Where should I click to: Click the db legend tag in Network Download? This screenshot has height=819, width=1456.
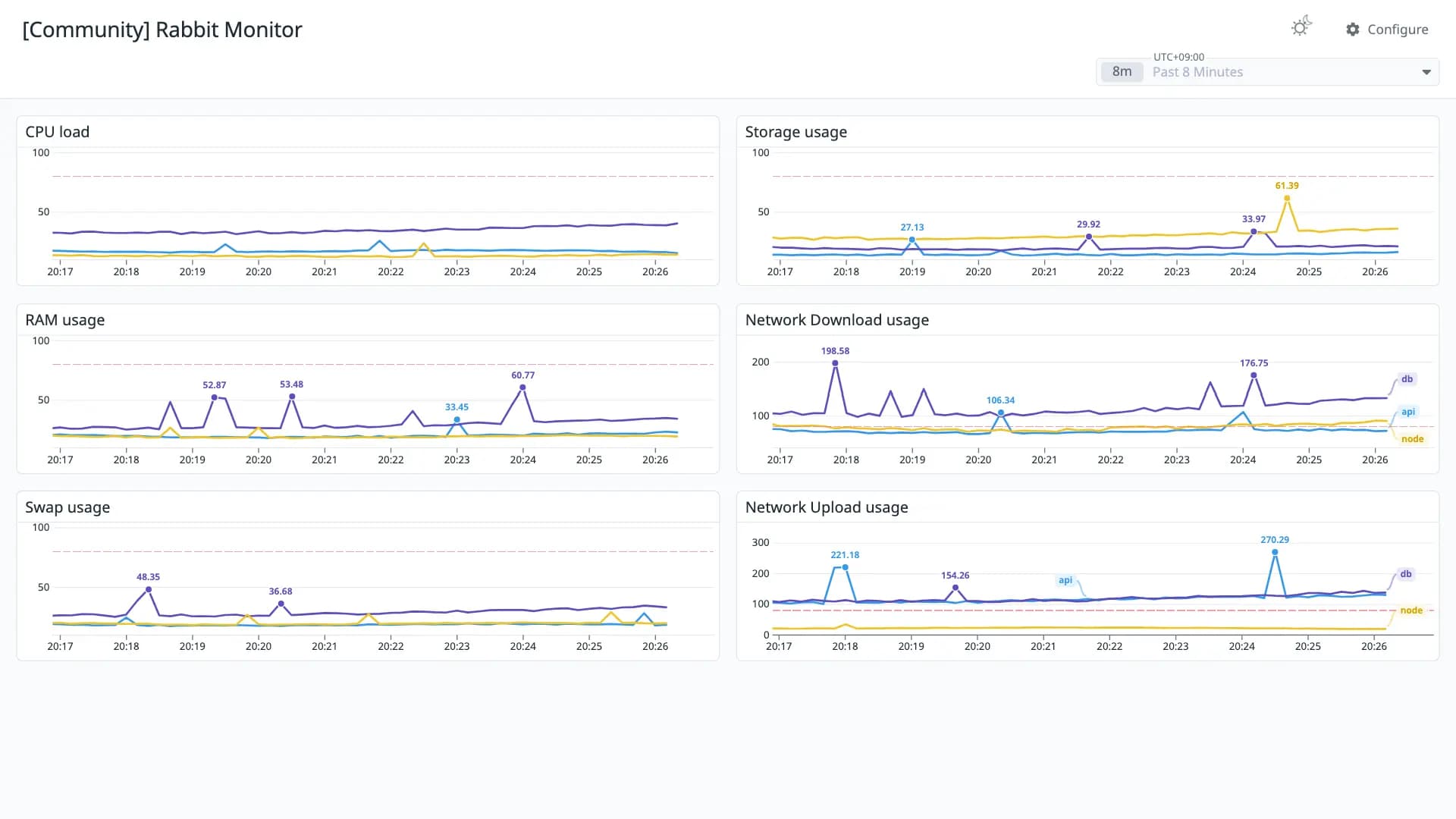[x=1407, y=379]
